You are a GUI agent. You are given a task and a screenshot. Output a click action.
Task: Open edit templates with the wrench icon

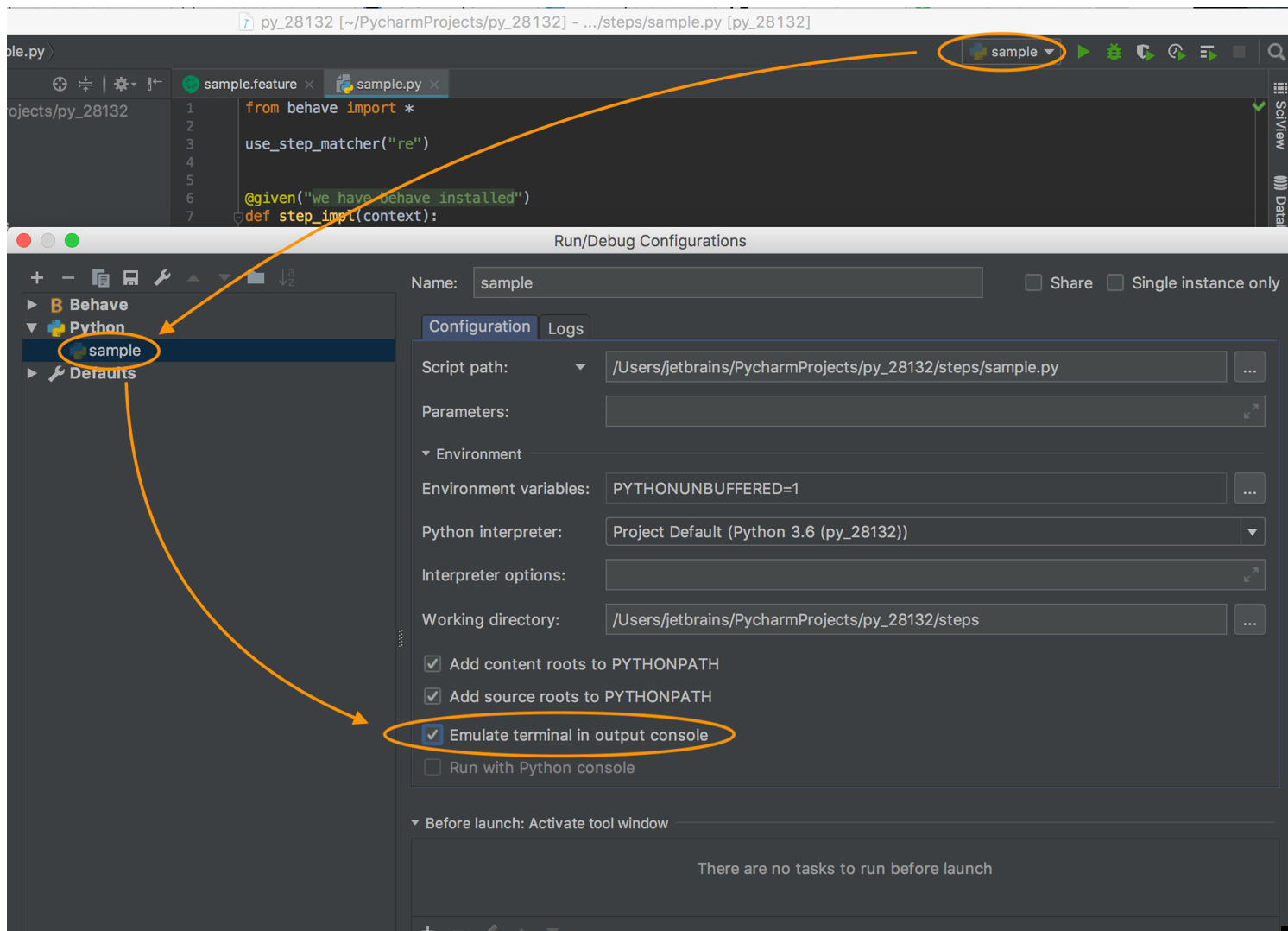(x=161, y=277)
